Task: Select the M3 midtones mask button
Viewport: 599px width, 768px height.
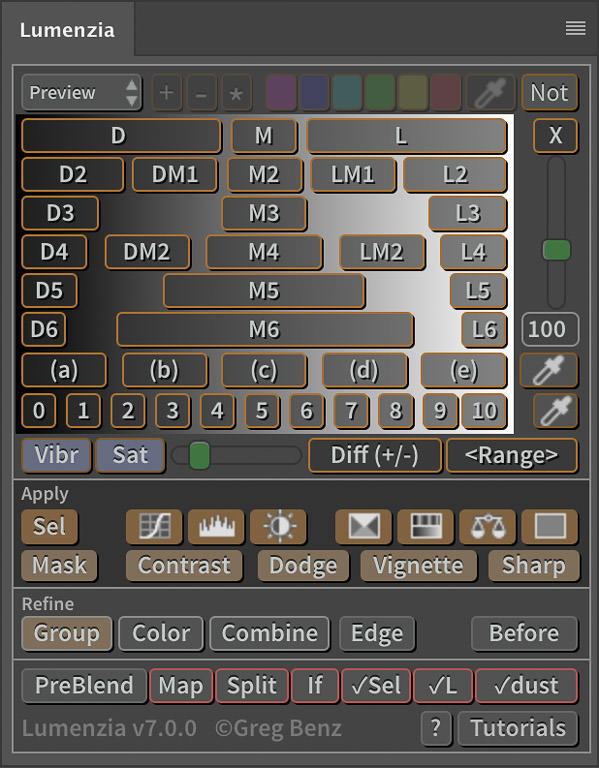Action: click(x=264, y=213)
